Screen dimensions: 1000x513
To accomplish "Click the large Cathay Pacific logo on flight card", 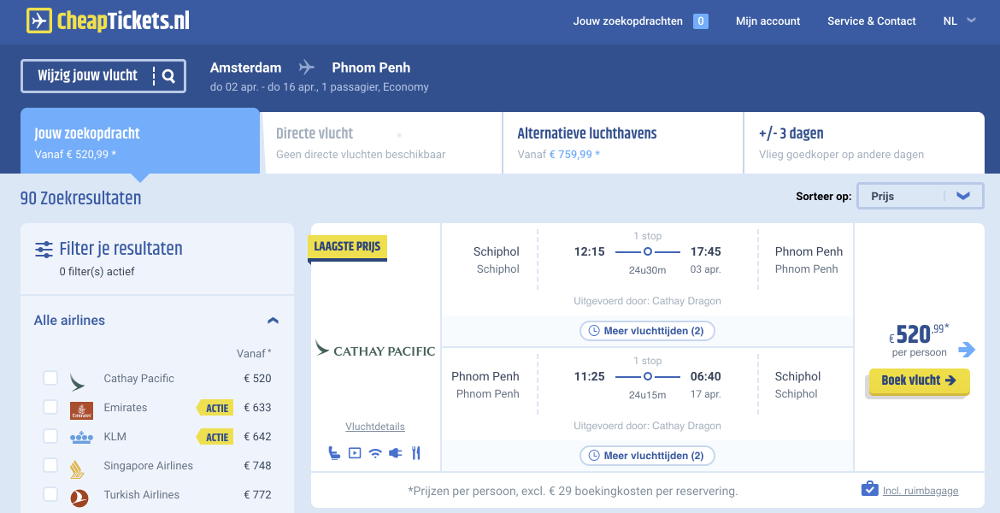I will [375, 350].
